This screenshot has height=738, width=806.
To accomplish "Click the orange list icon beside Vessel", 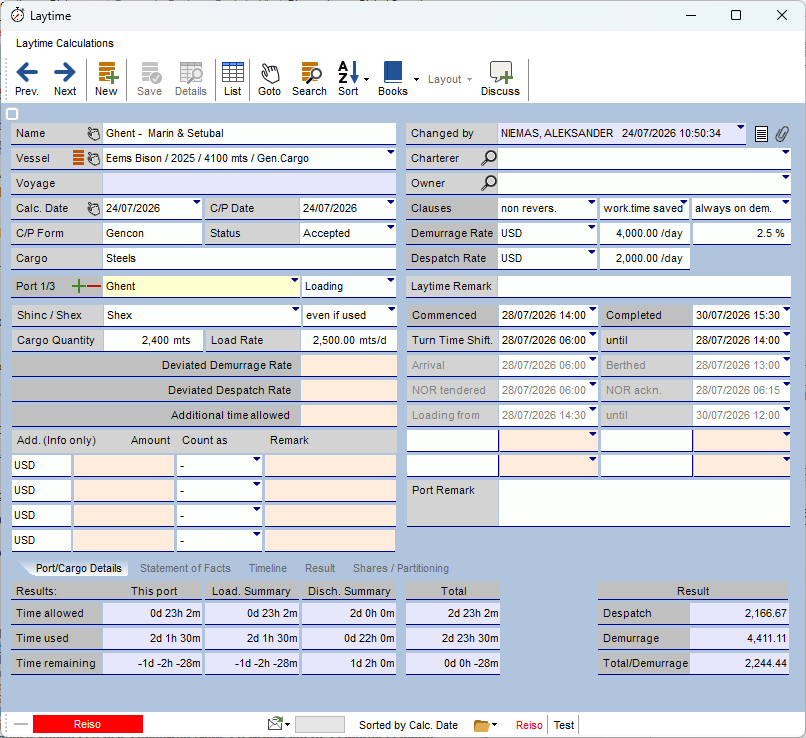I will click(78, 158).
